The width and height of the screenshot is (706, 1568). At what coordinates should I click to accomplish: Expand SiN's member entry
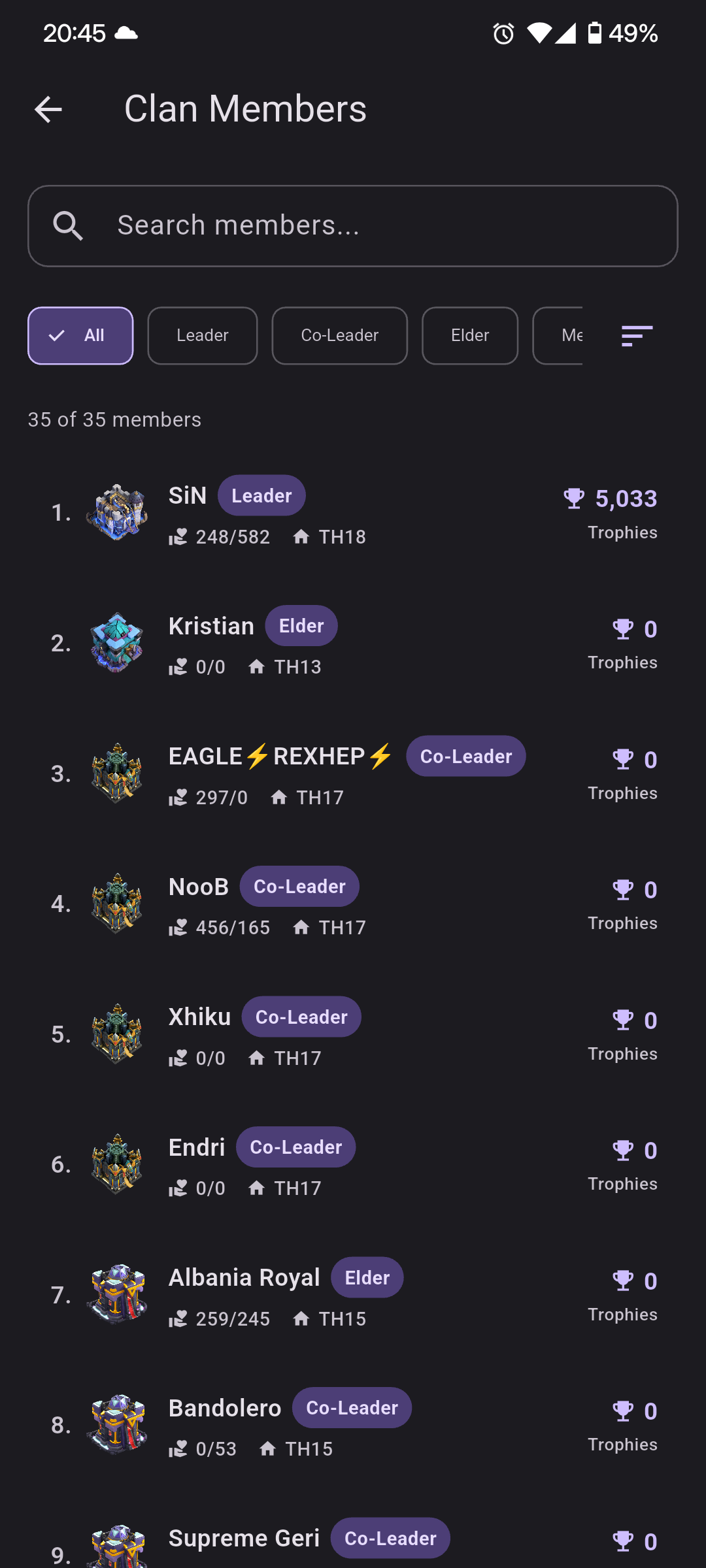pos(353,513)
